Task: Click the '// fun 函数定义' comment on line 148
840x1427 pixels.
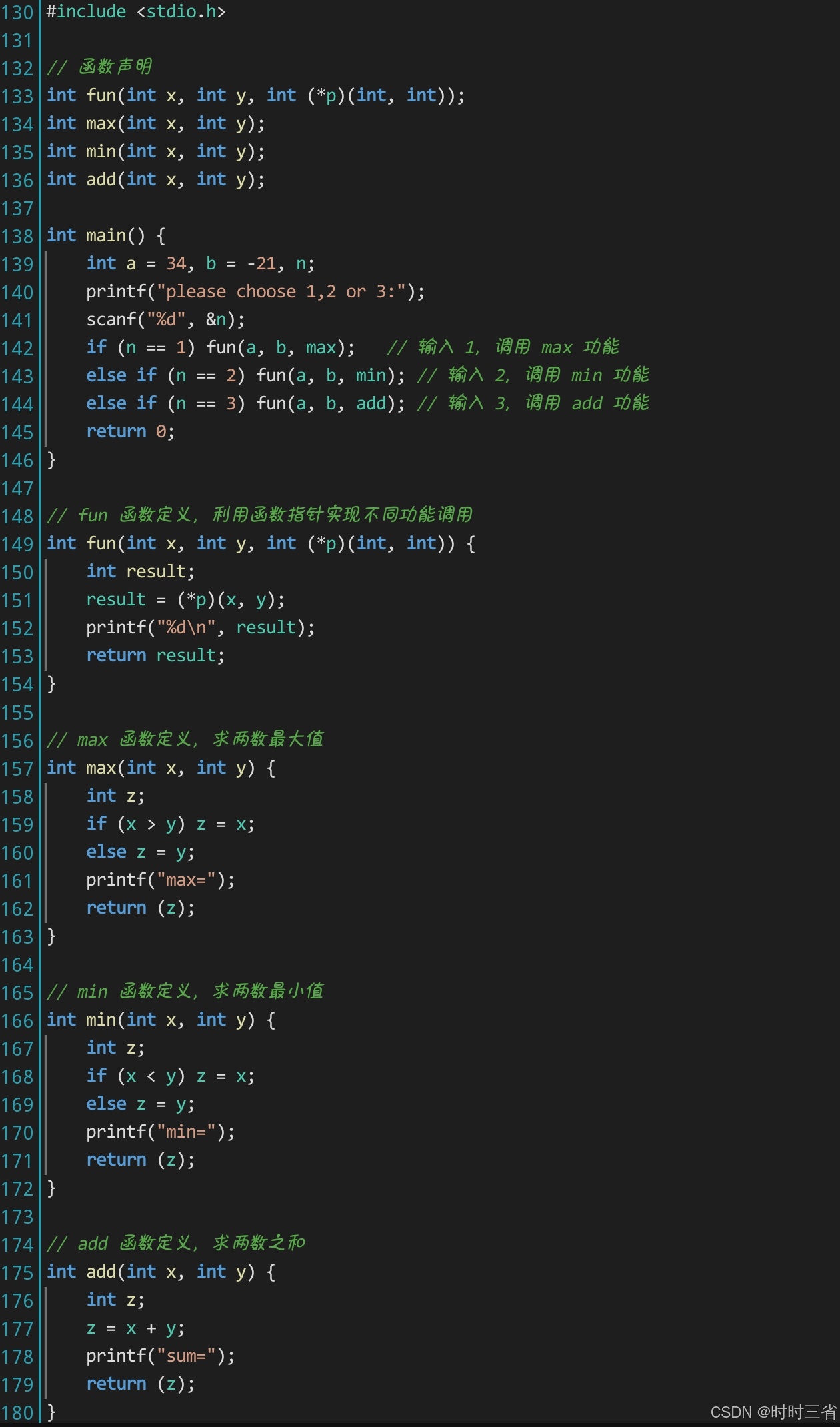Action: [x=260, y=515]
